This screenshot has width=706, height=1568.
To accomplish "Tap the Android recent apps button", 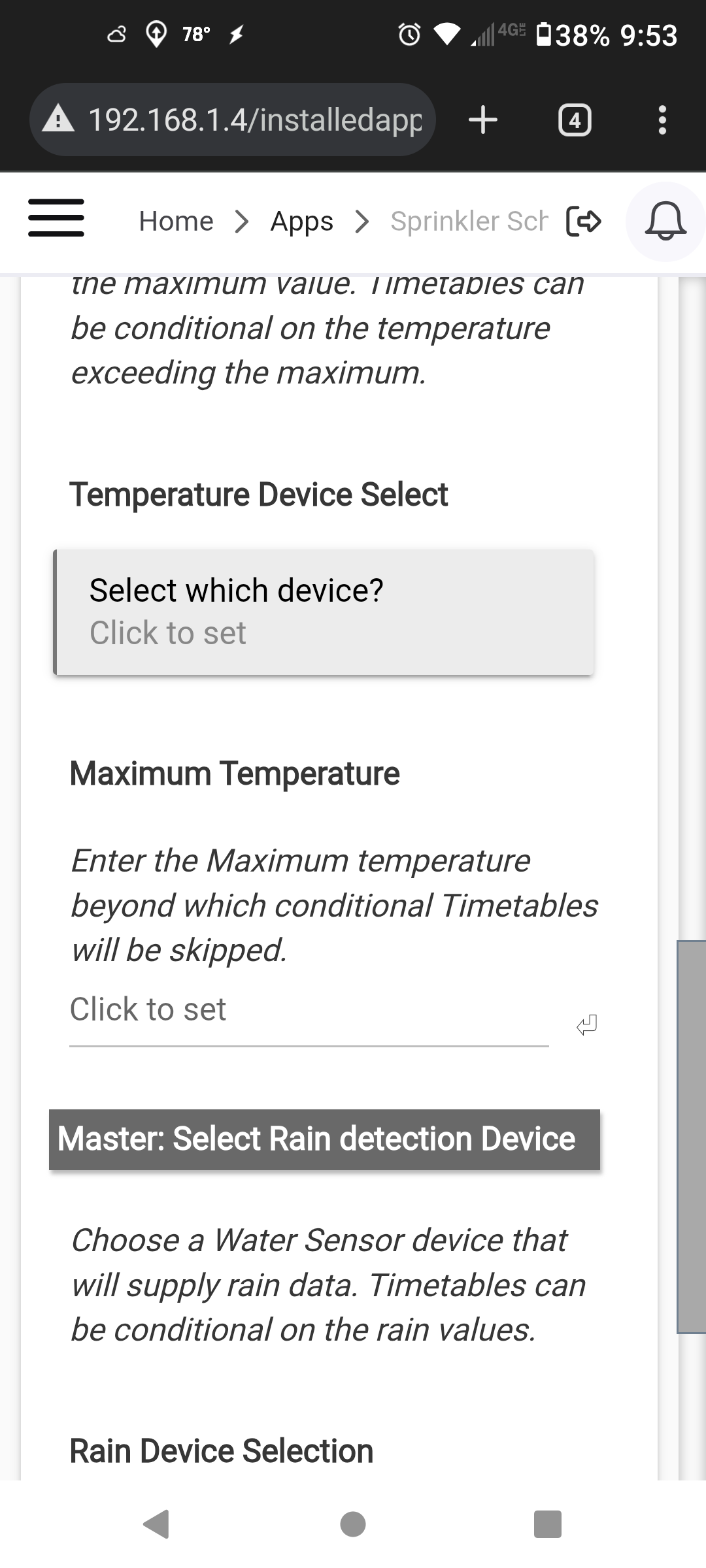I will [548, 1524].
